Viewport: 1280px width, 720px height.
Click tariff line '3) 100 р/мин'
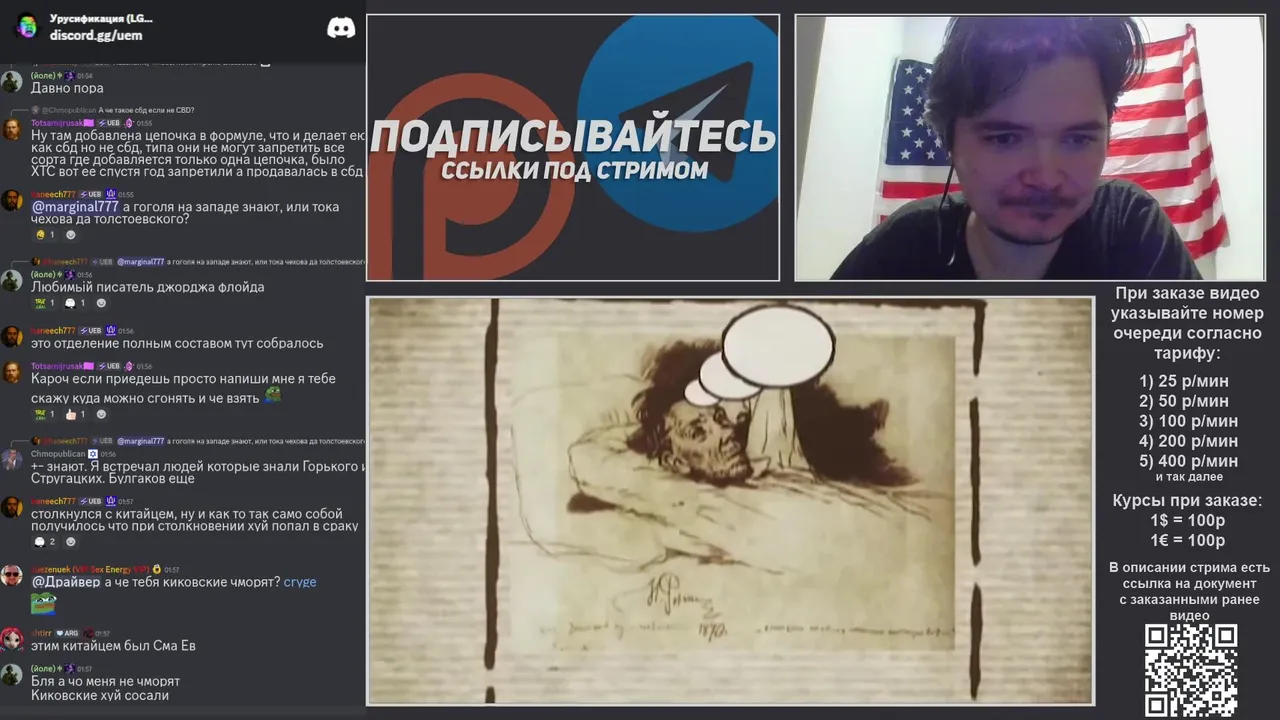coord(1188,421)
